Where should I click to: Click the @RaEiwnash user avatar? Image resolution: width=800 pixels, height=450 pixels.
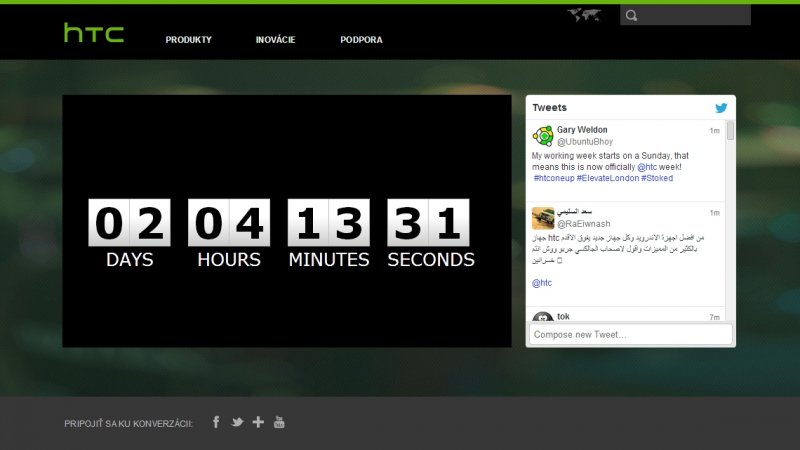pos(543,217)
